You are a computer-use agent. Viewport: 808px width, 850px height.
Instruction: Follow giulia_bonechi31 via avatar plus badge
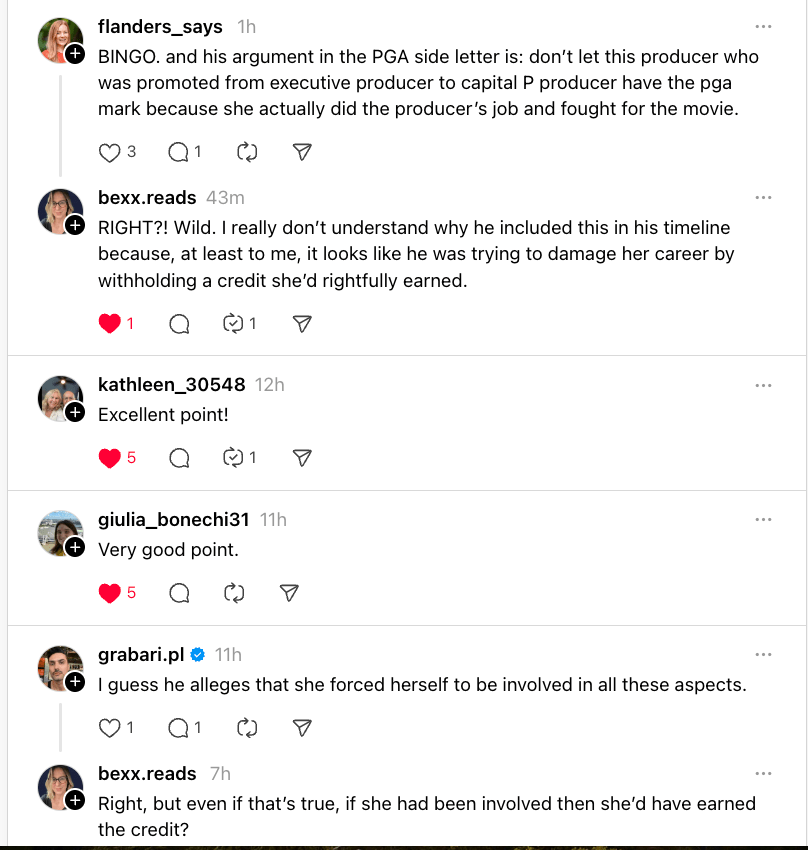coord(75,547)
